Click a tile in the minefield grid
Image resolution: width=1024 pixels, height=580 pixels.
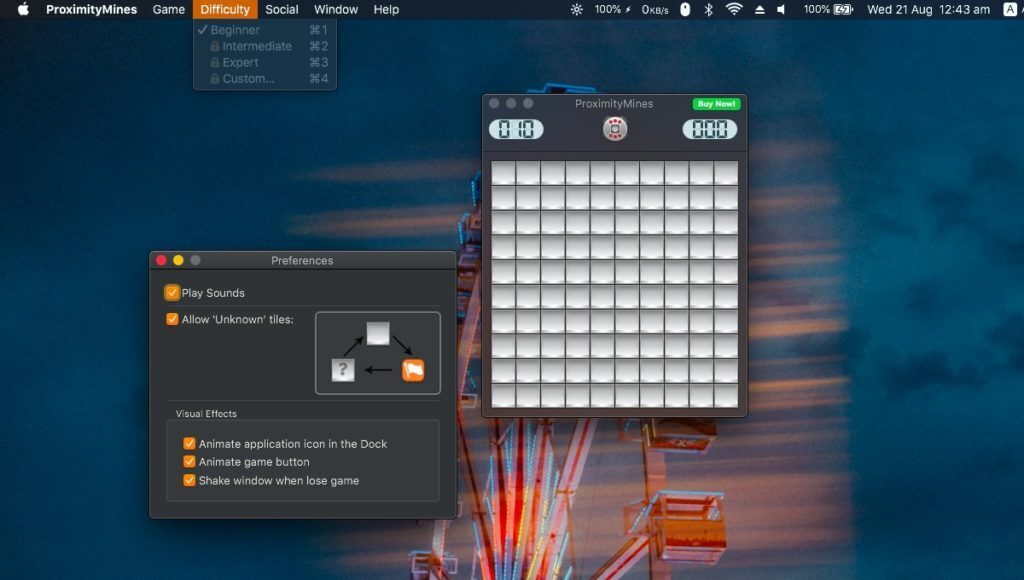coord(613,280)
